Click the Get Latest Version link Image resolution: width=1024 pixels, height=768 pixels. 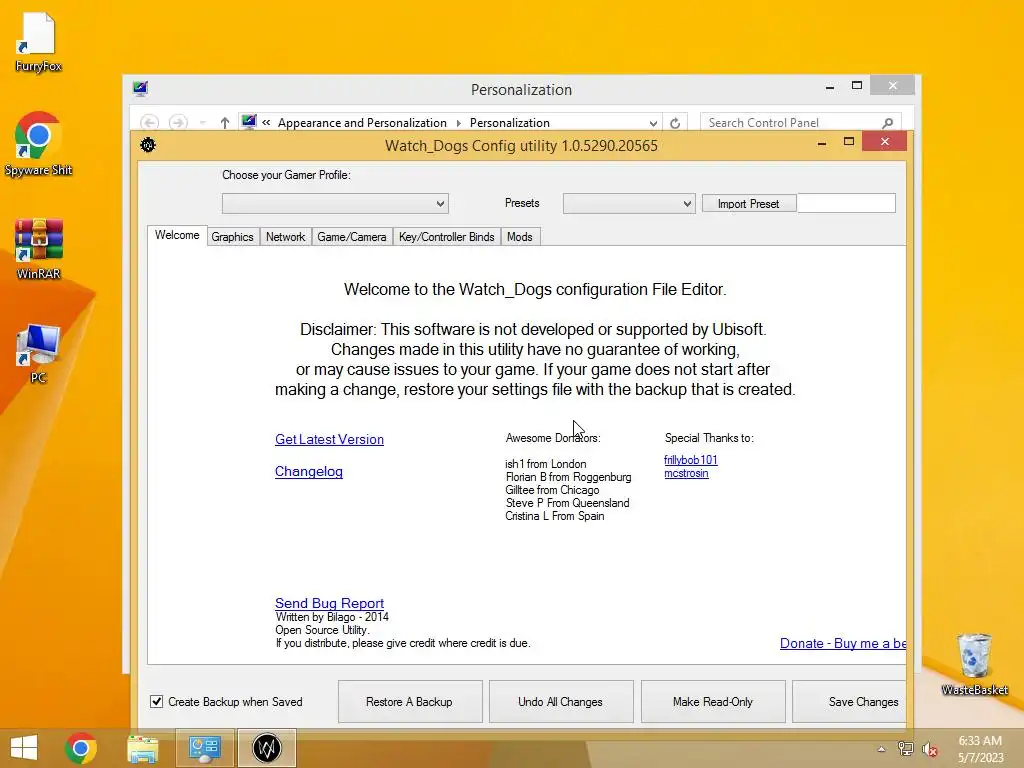329,440
